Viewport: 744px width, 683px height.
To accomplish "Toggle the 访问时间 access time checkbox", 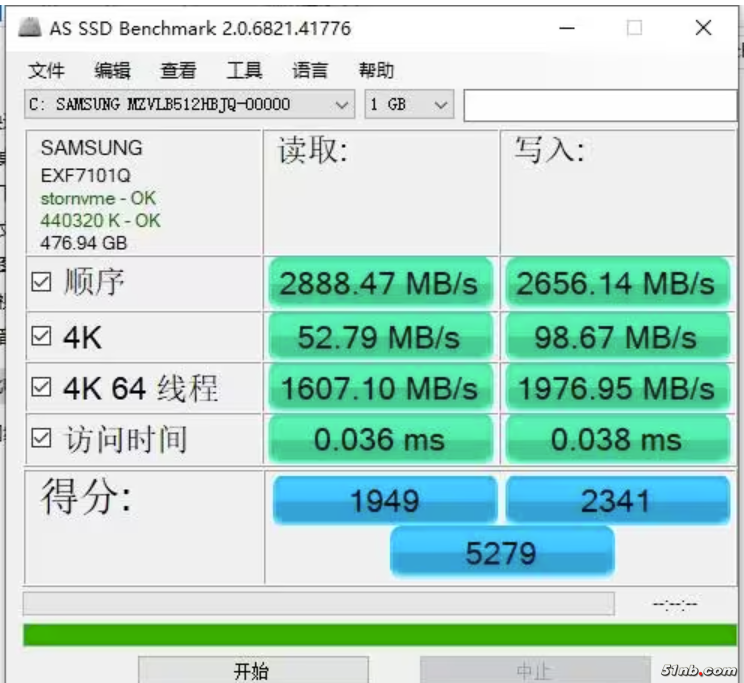I will (x=41, y=438).
